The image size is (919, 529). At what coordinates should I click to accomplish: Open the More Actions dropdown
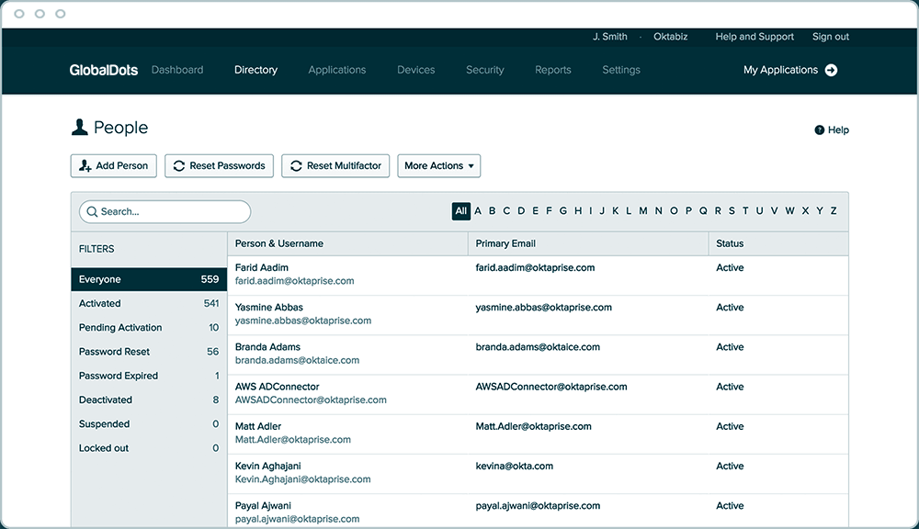tap(439, 166)
